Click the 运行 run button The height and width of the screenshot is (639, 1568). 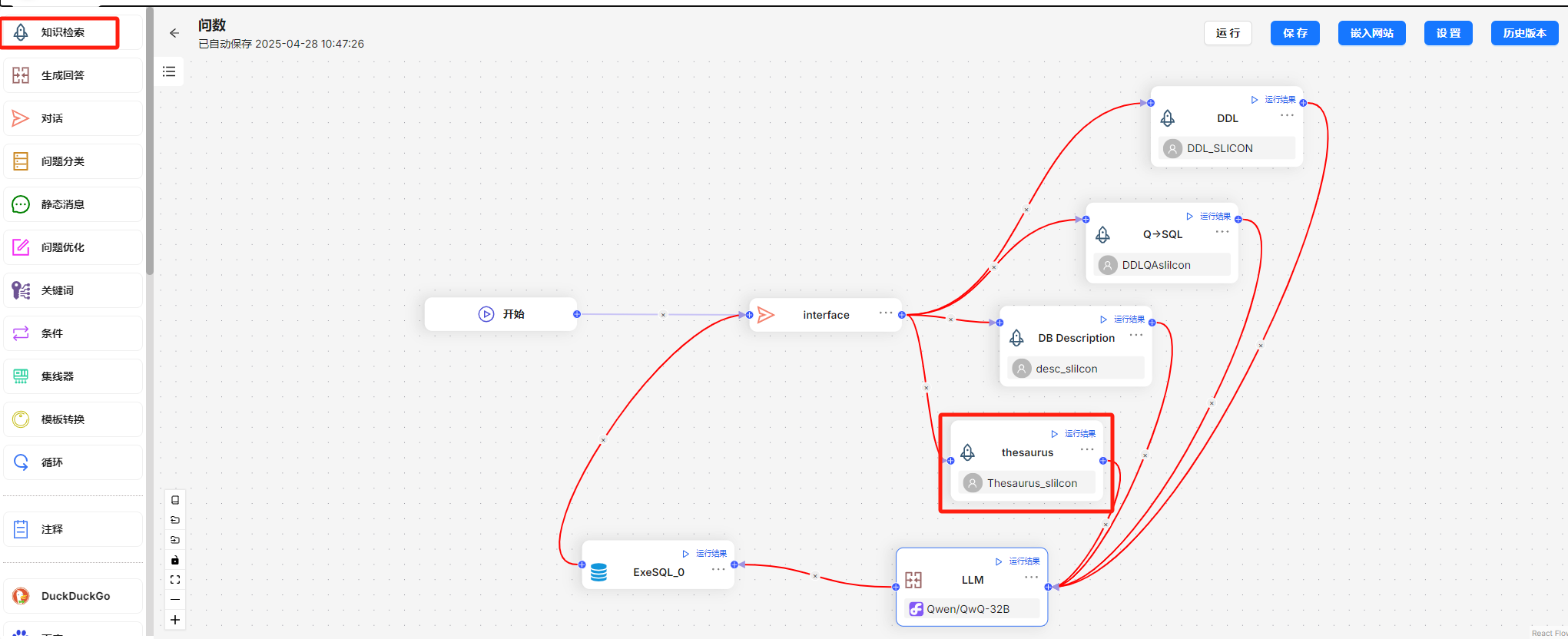(1228, 33)
